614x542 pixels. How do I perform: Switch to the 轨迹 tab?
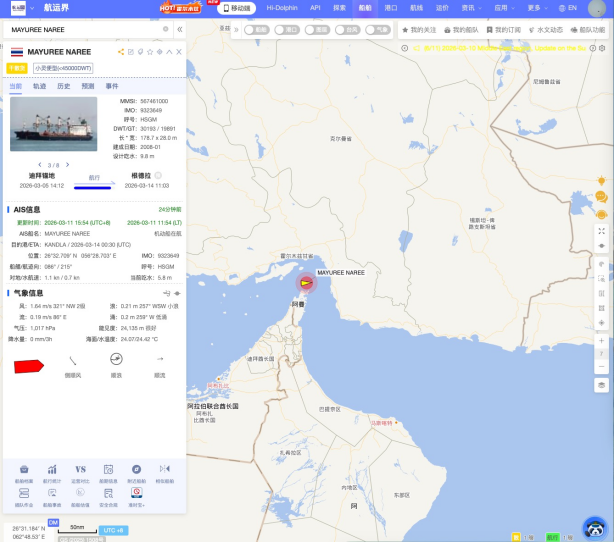(x=39, y=87)
